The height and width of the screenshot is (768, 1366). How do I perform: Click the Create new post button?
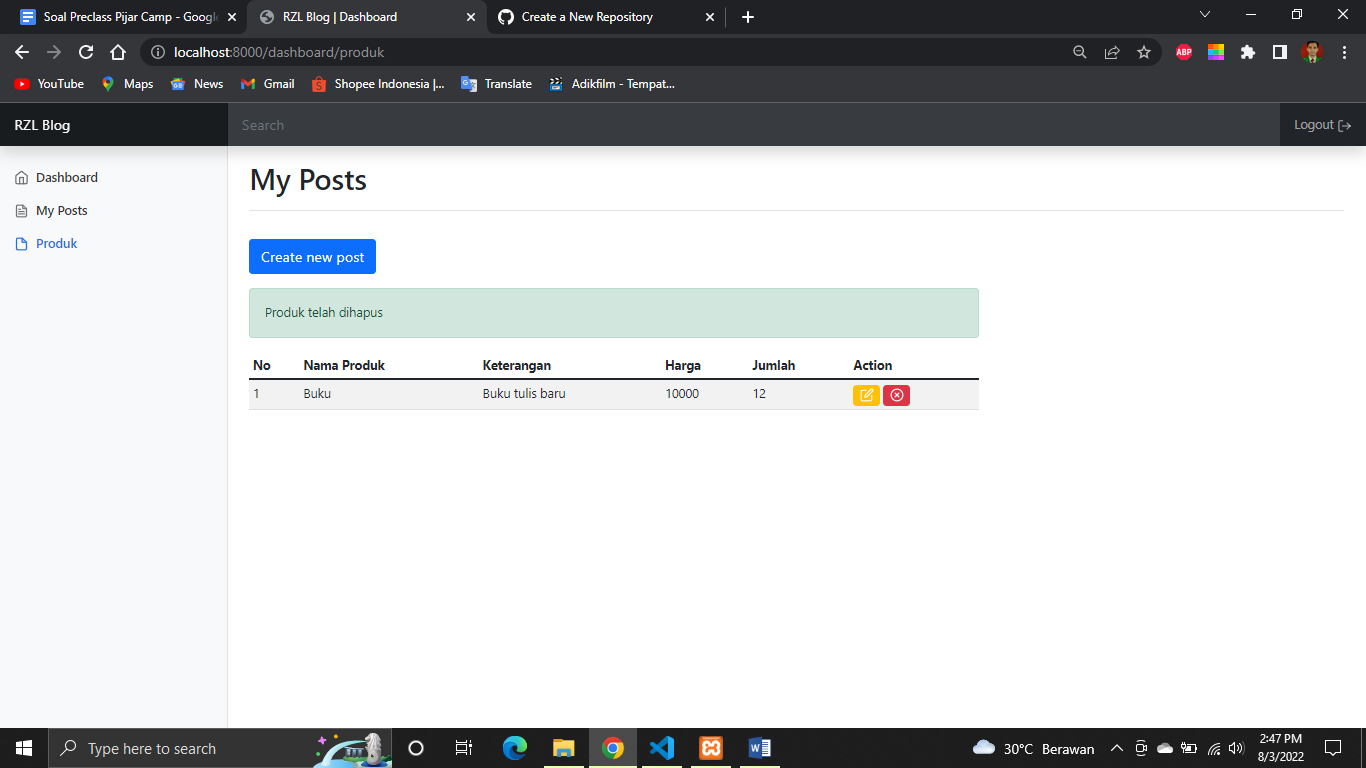[x=312, y=256]
